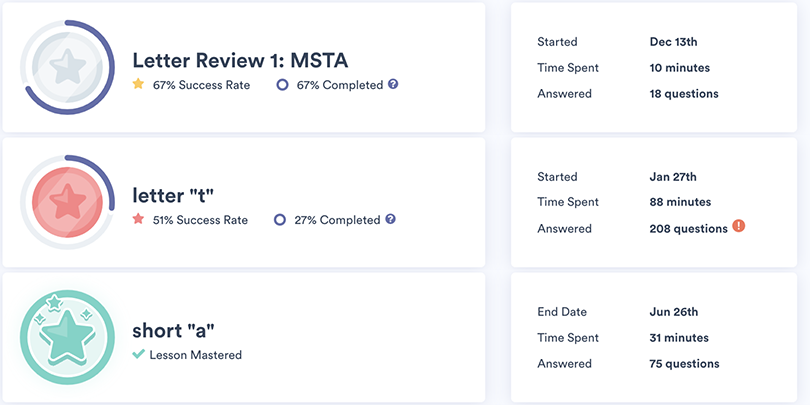Image resolution: width=810 pixels, height=405 pixels.
Task: Click the circle icon beside 67% Completed
Action: [x=282, y=85]
